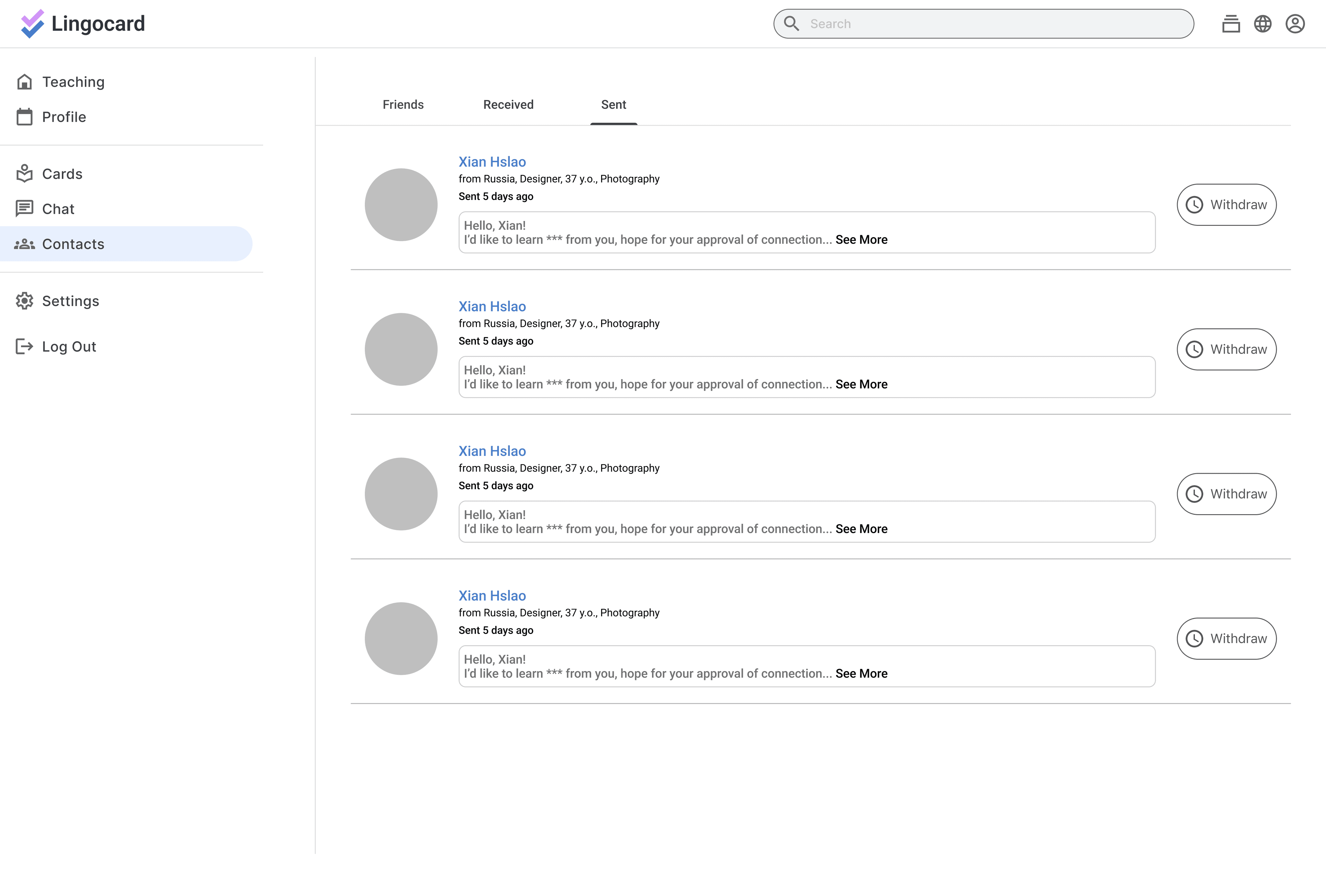
Task: Open Xian Hslao's name in second request
Action: click(x=492, y=306)
